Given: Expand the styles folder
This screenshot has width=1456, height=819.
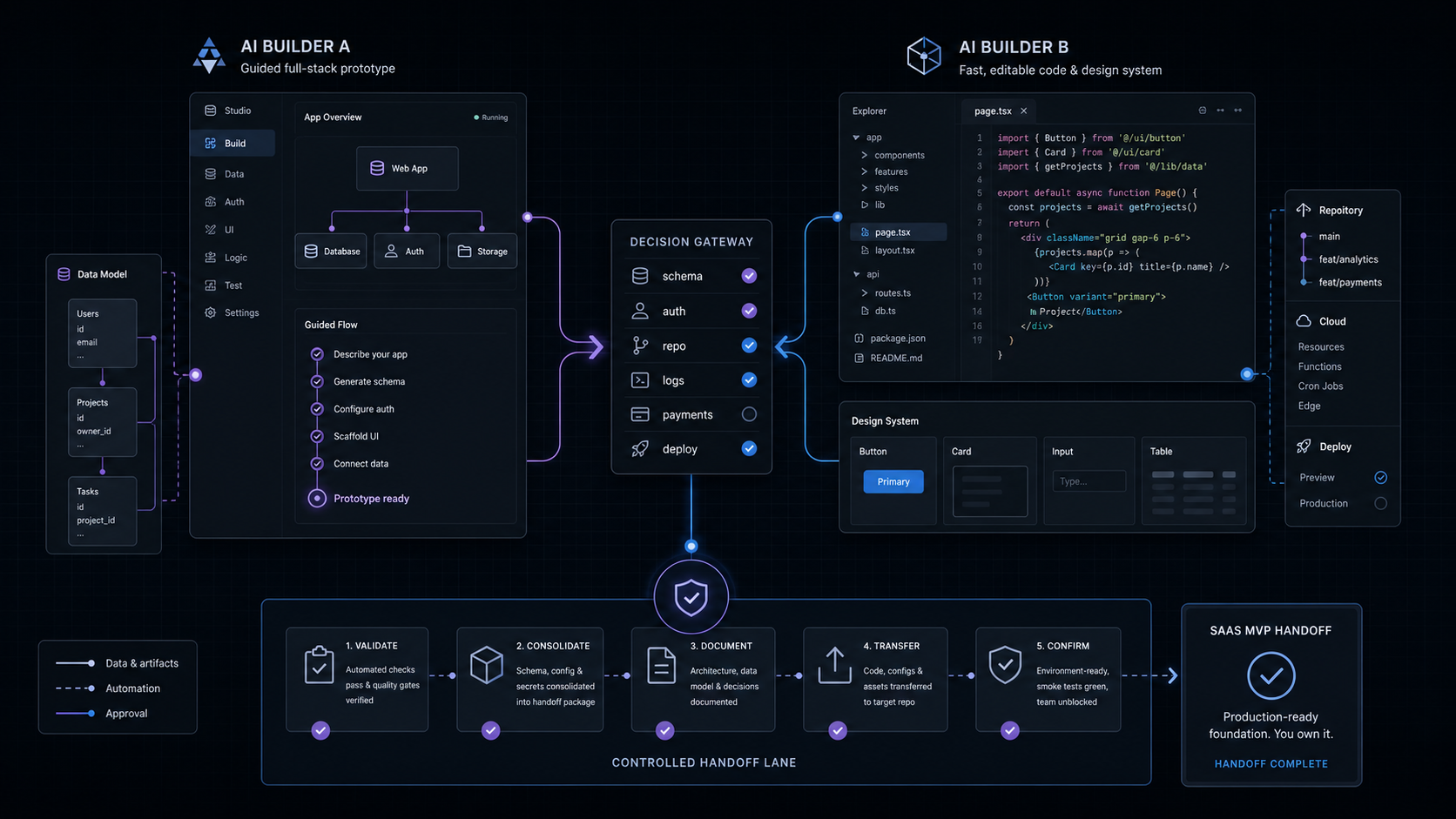Looking at the screenshot, I should tap(865, 188).
